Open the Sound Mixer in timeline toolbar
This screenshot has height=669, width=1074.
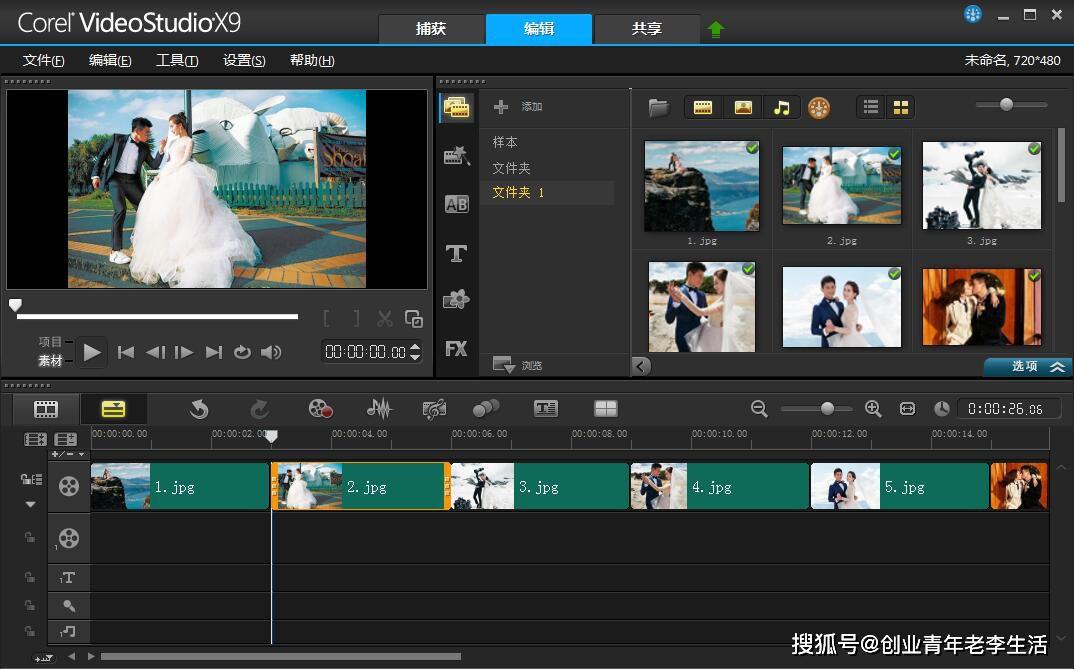tap(379, 408)
